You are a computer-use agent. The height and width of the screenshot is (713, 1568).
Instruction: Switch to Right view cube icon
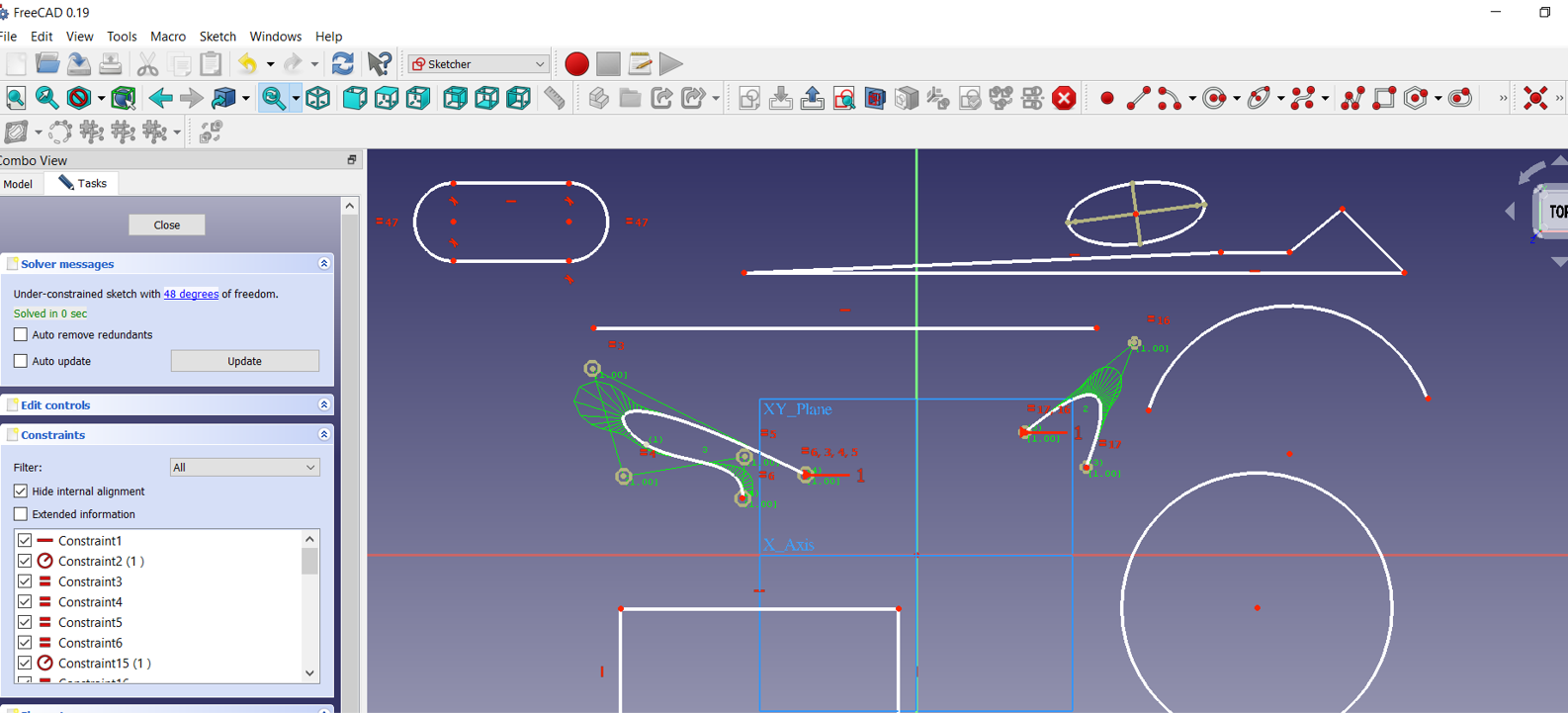pyautogui.click(x=417, y=98)
